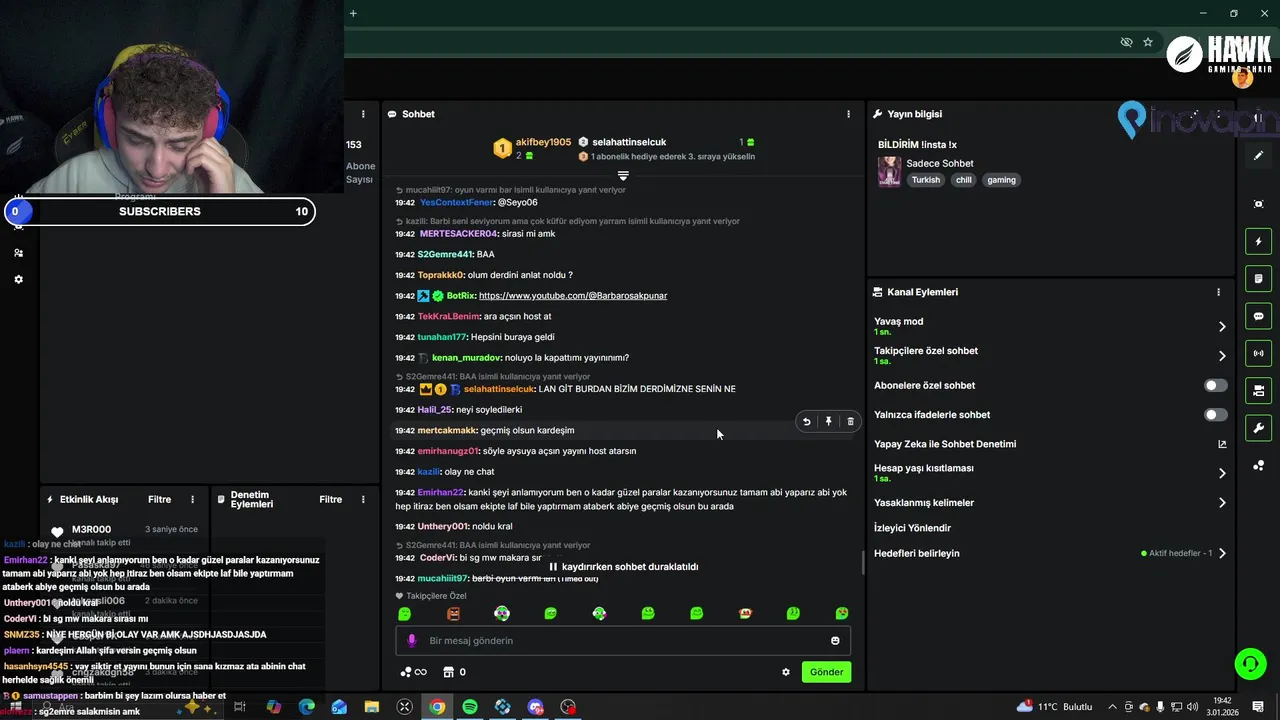Click the Gönder send button
This screenshot has width=1280, height=720.
[x=826, y=672]
